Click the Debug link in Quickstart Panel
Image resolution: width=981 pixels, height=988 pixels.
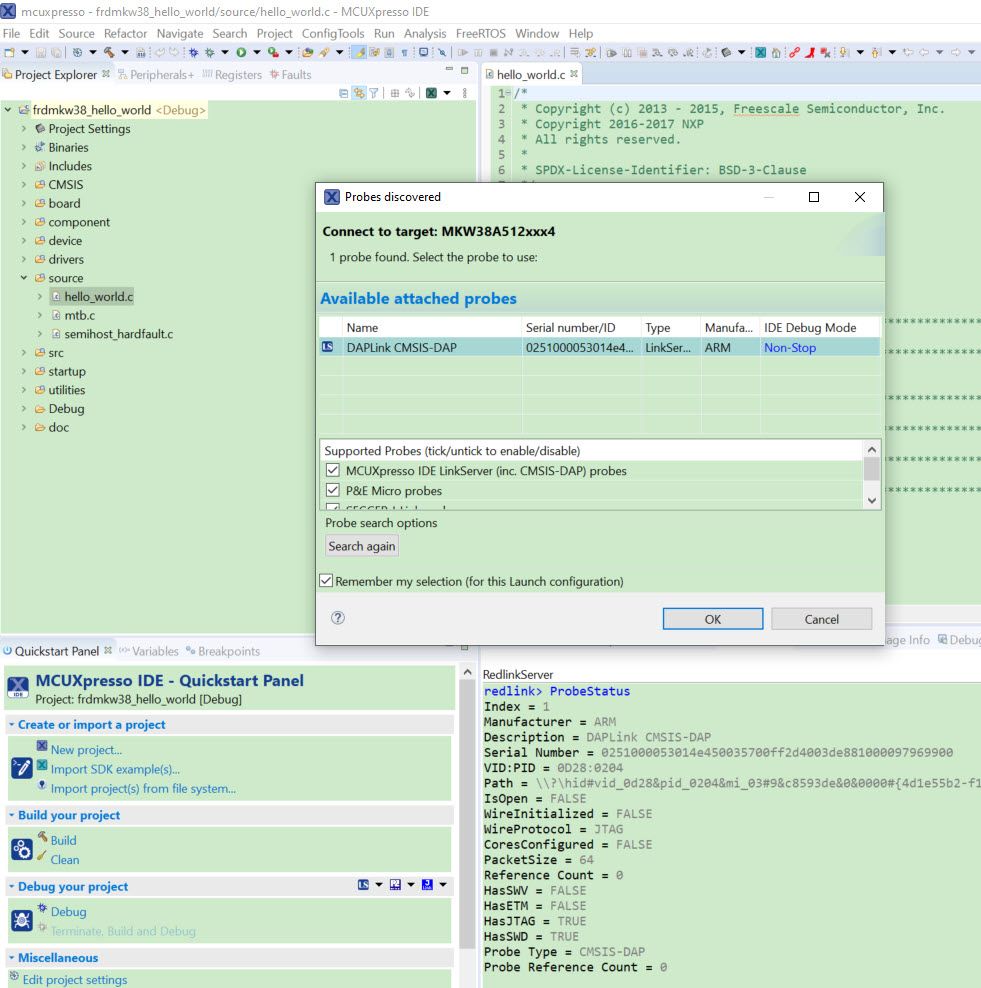click(68, 911)
